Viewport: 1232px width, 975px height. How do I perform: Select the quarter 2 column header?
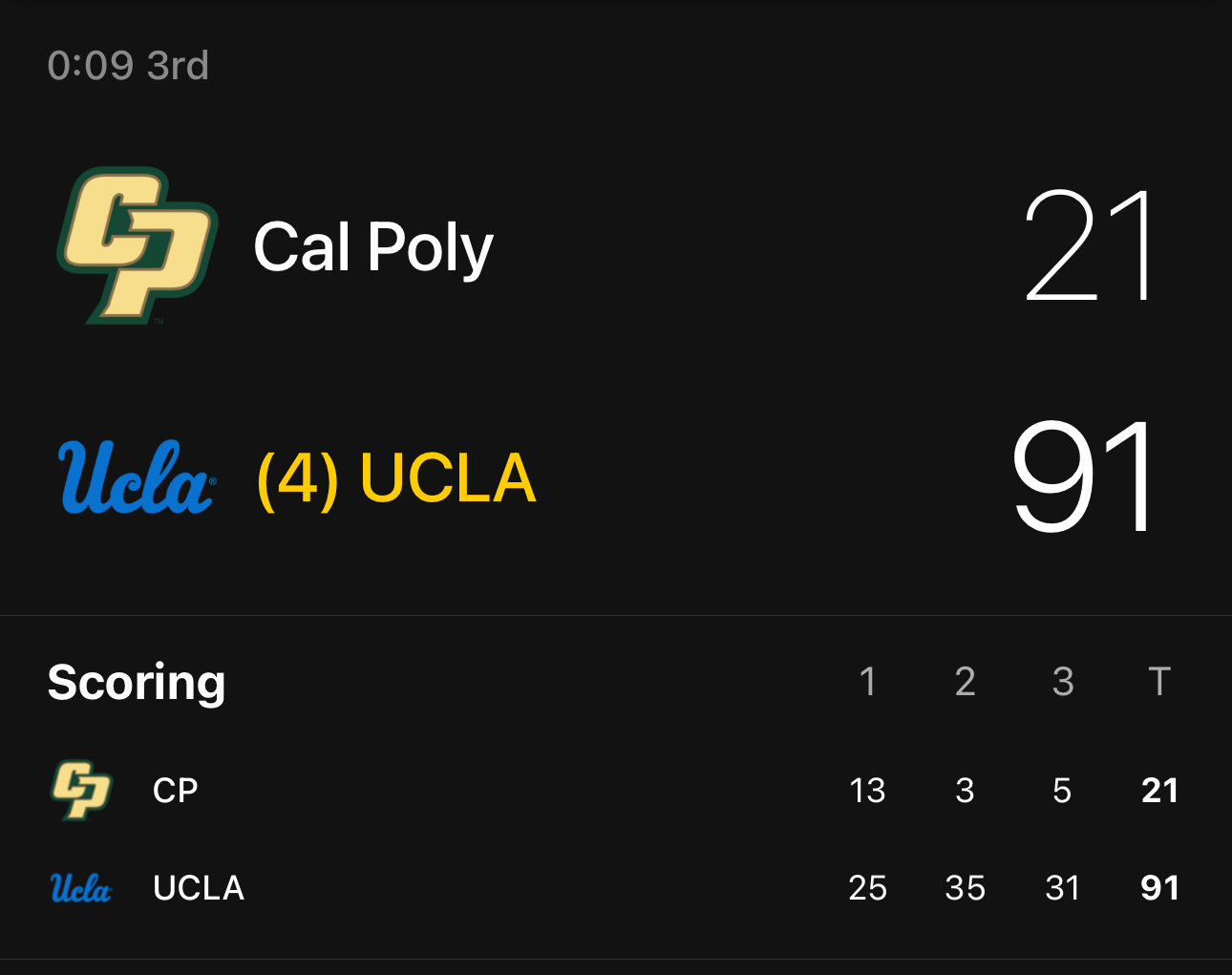(965, 682)
